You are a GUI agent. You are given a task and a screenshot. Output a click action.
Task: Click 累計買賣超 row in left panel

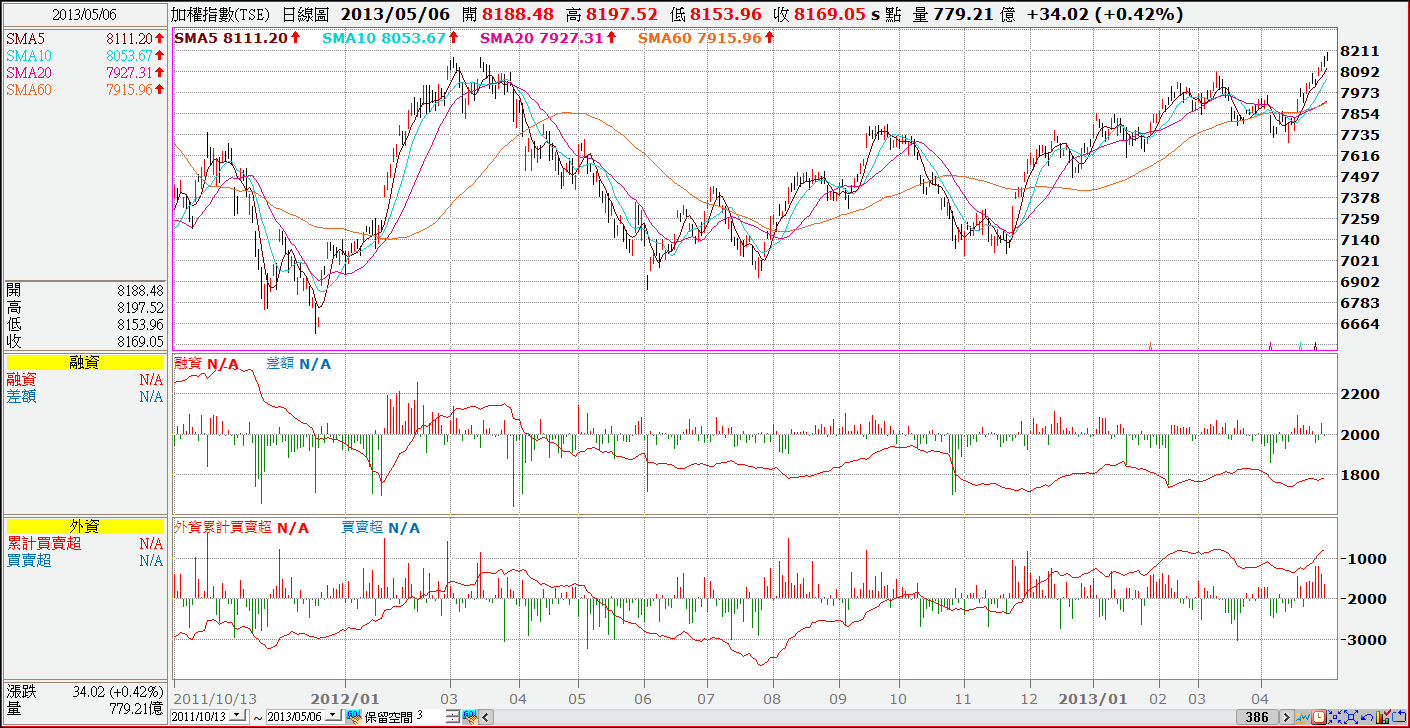[x=84, y=543]
